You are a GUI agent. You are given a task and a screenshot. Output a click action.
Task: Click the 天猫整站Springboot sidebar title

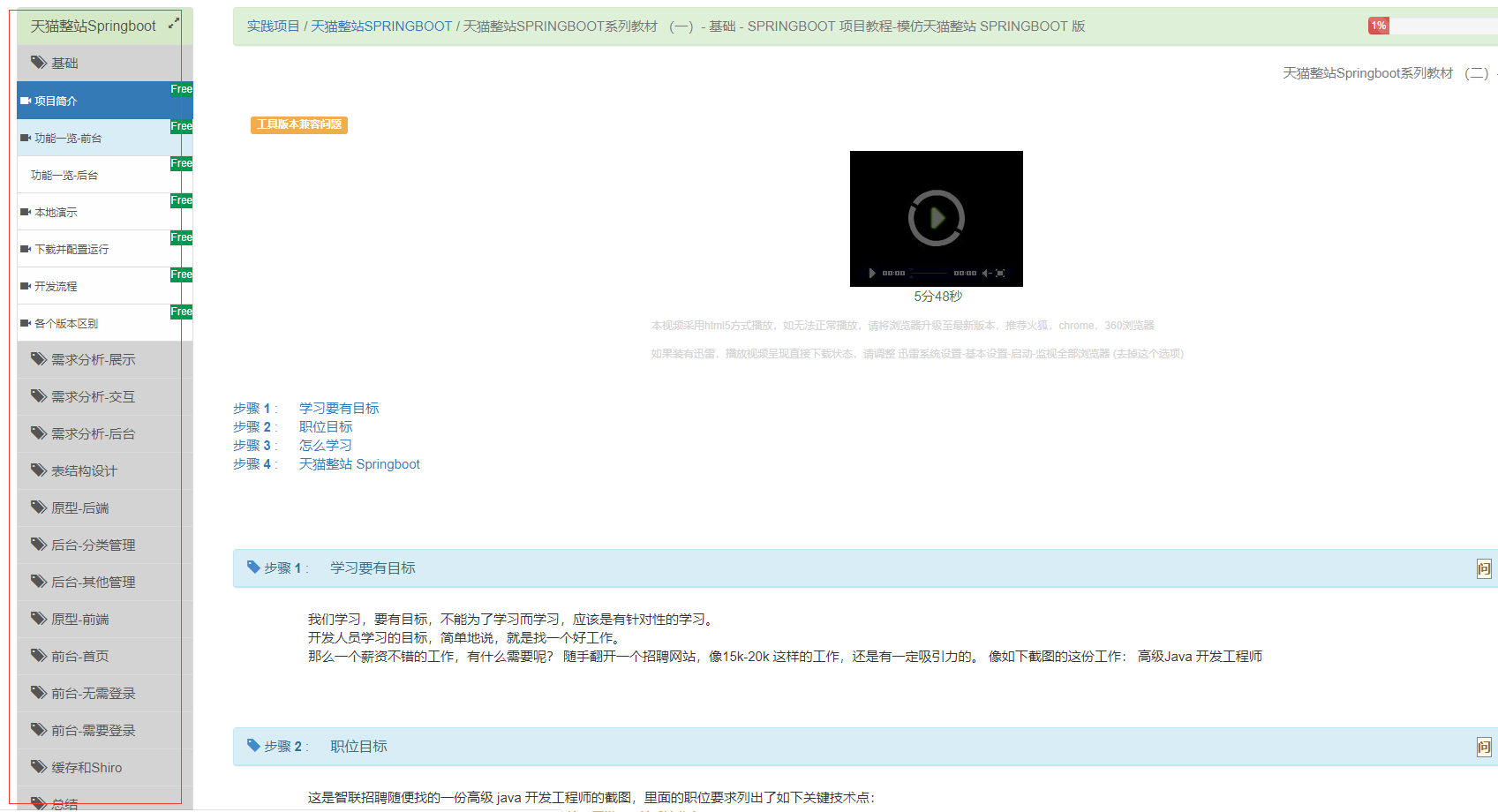pyautogui.click(x=93, y=26)
